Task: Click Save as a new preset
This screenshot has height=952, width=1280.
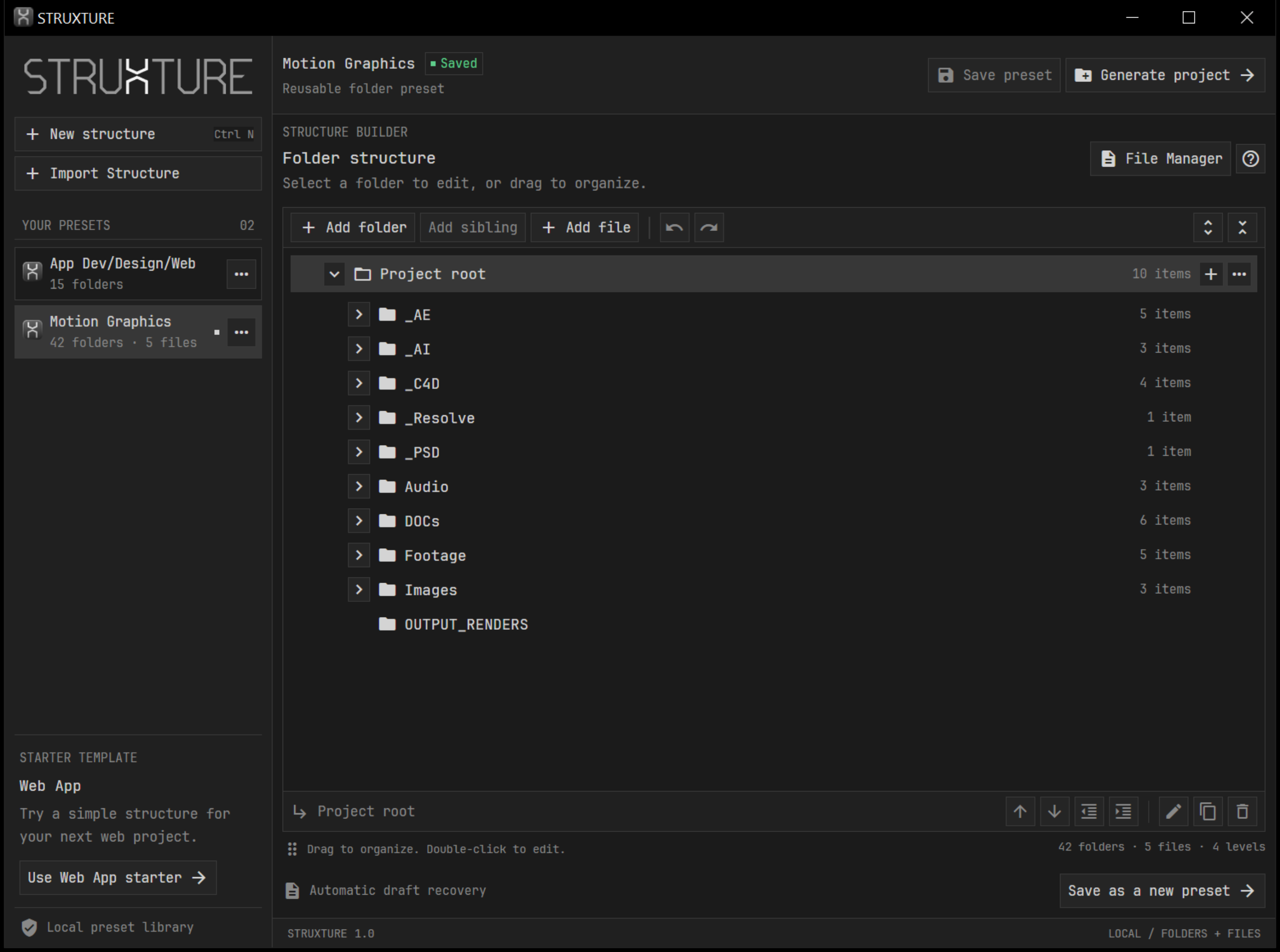Action: (x=1162, y=891)
